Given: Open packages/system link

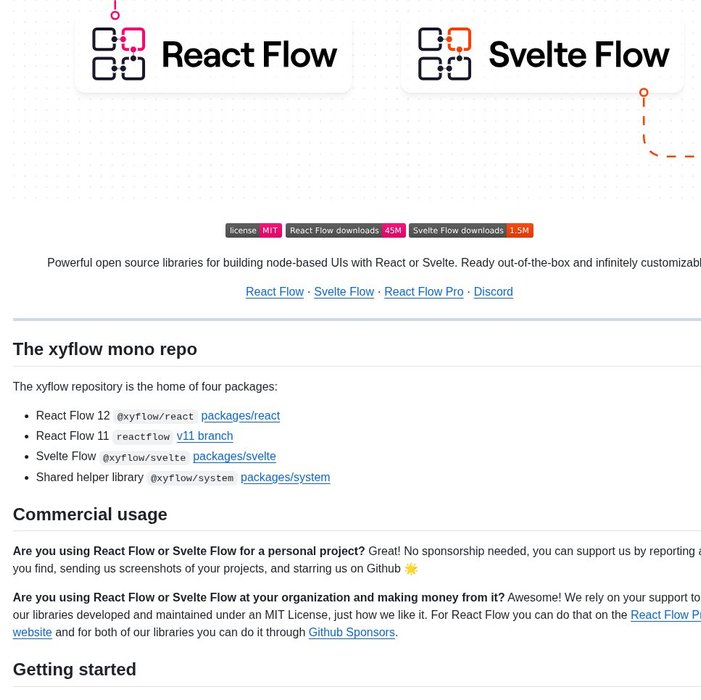Looking at the screenshot, I should [x=285, y=478].
